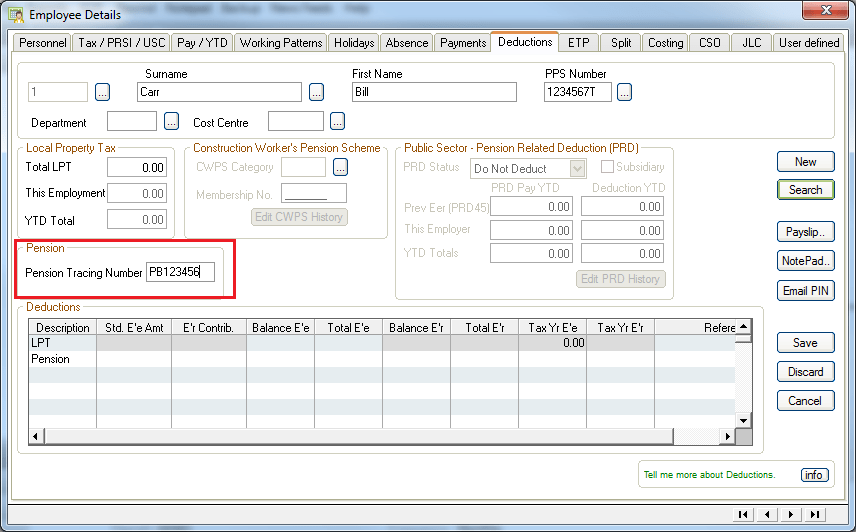
Task: Click the info button about Deductions
Action: (x=814, y=475)
